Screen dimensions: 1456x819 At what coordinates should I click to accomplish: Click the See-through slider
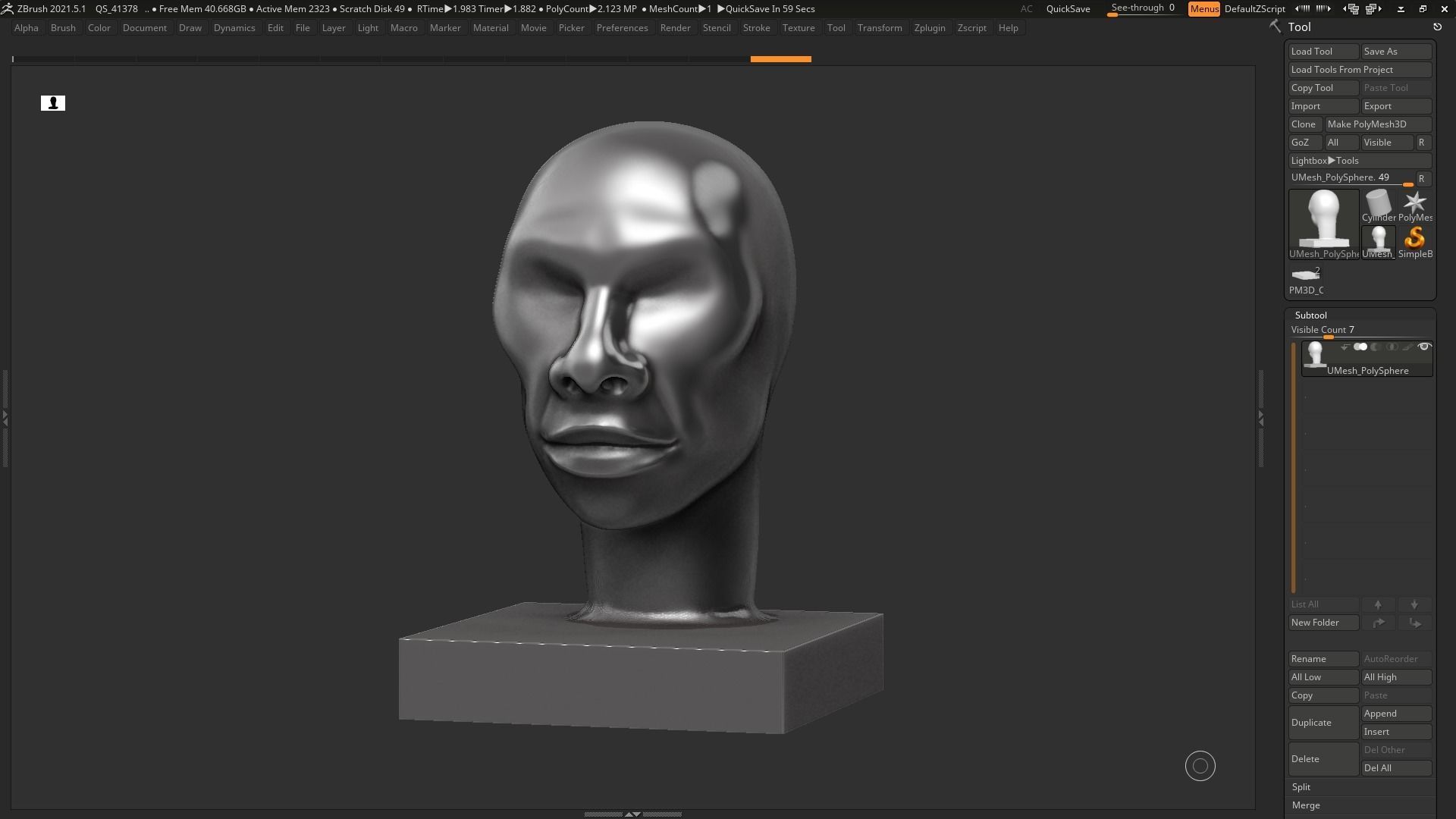[x=1143, y=9]
